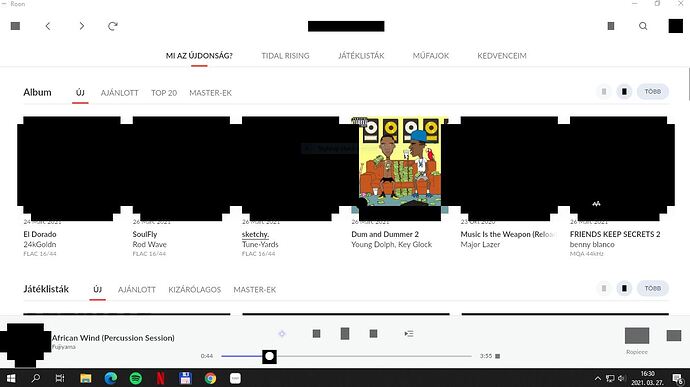Viewport: 690px width, 387px height.
Task: Select TOP 20 album filter
Action: [x=164, y=93]
